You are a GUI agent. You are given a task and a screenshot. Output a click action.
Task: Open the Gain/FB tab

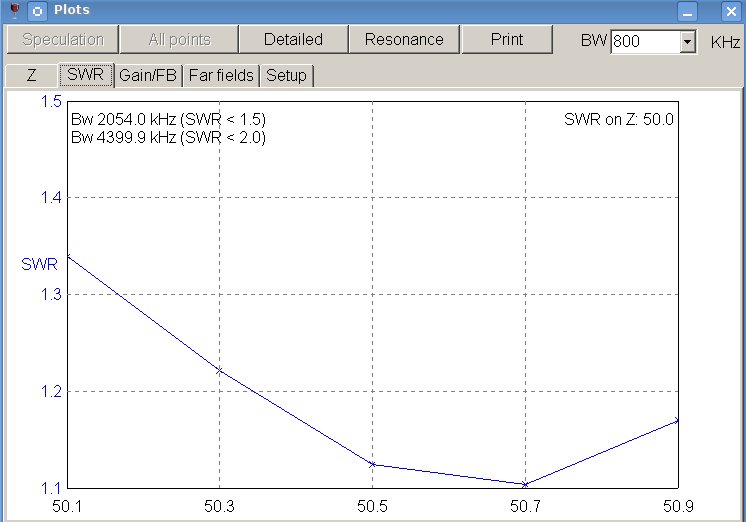(150, 75)
